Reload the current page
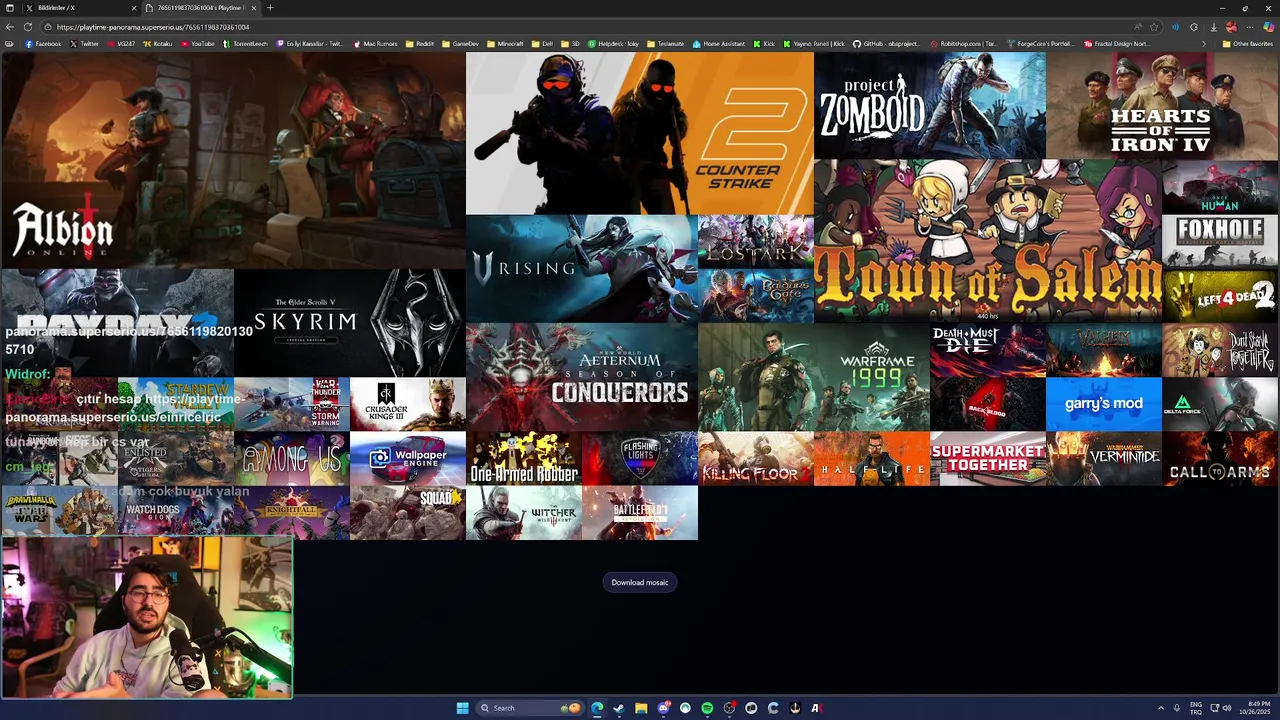This screenshot has width=1280, height=720. [28, 27]
